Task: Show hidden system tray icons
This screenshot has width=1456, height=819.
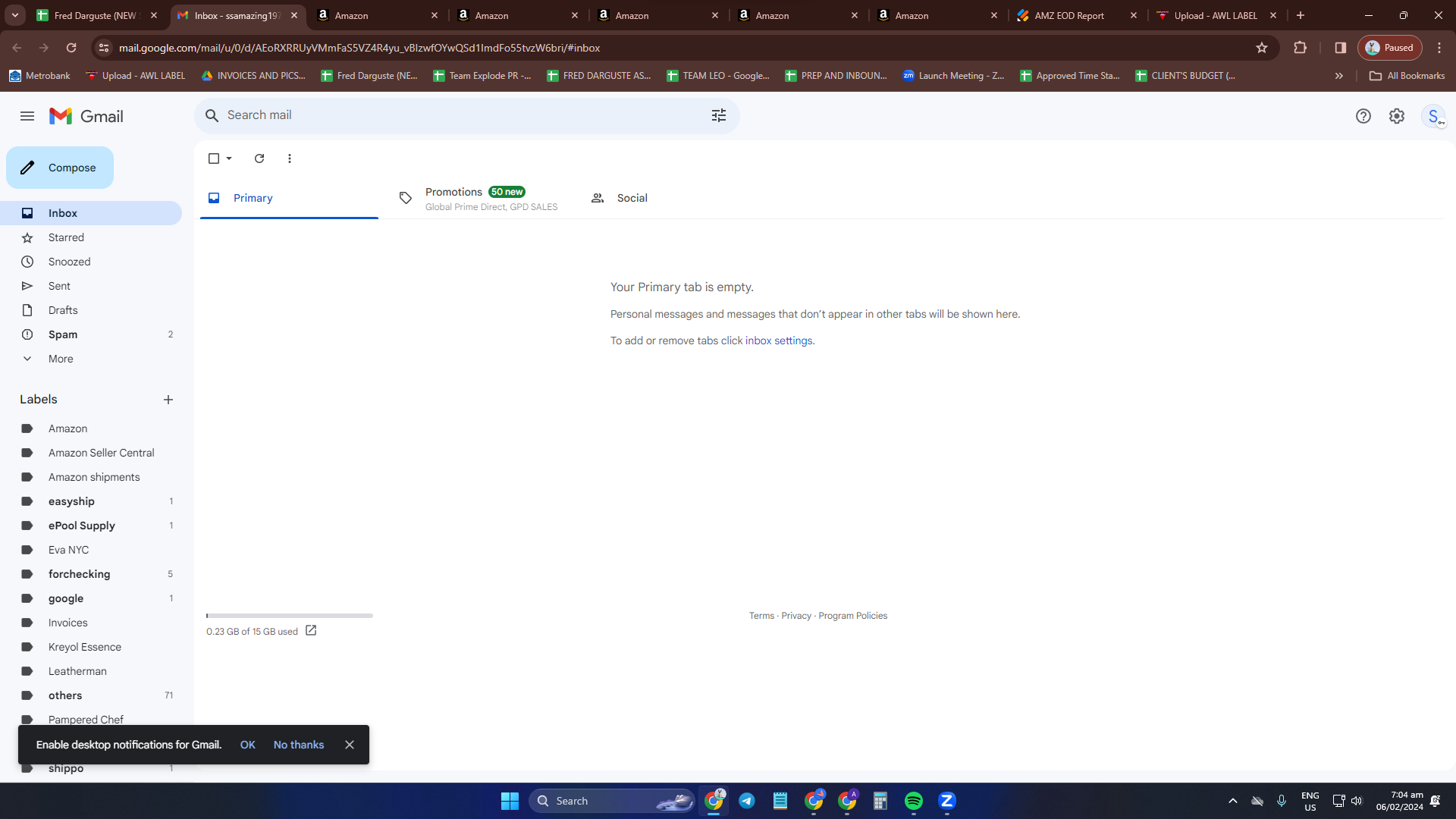Action: [x=1233, y=801]
